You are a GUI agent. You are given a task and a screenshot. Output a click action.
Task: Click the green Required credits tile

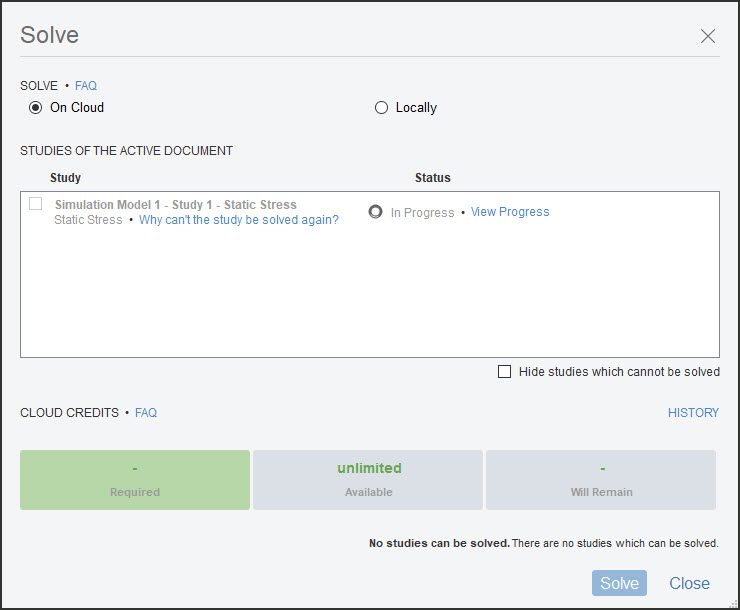pyautogui.click(x=135, y=480)
